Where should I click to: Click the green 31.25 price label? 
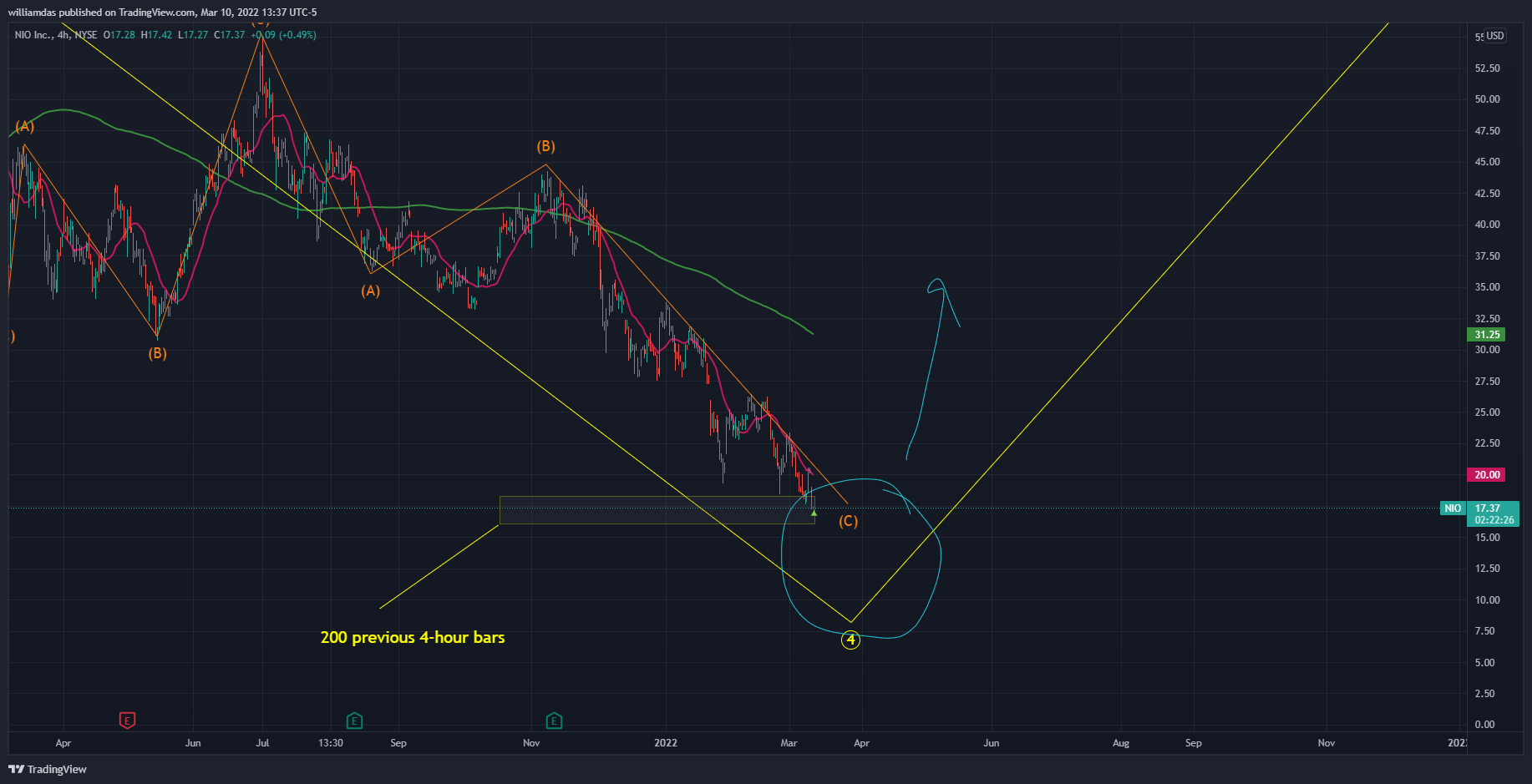[x=1487, y=335]
